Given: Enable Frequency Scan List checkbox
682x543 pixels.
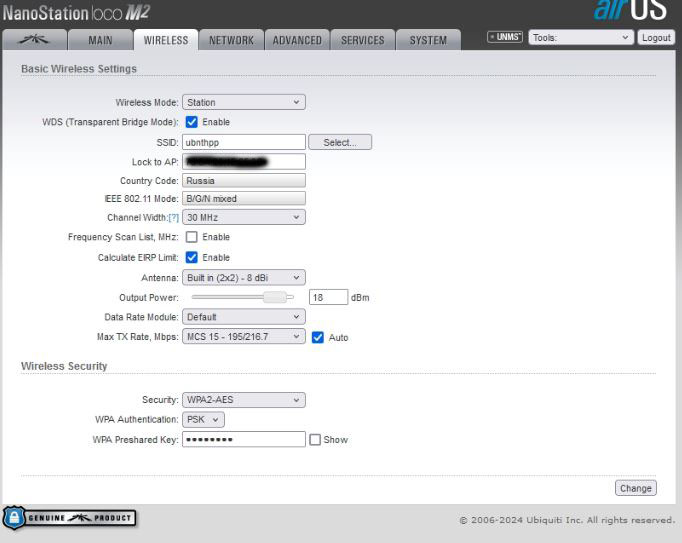Looking at the screenshot, I should click(x=192, y=237).
